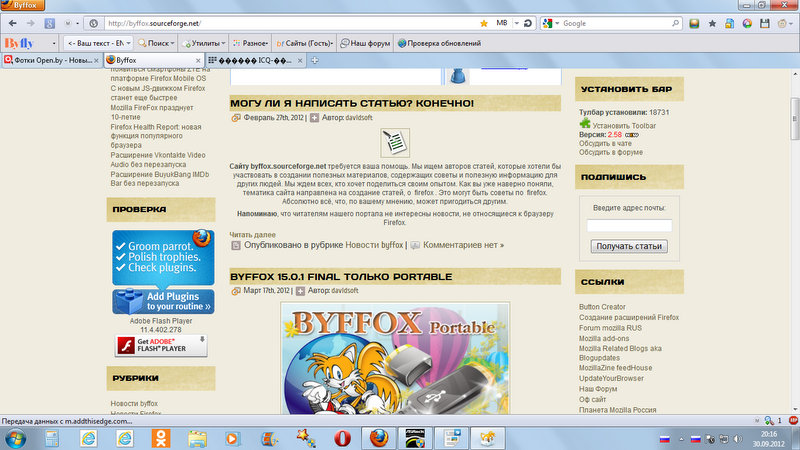Switch to the ICQ tab
The height and width of the screenshot is (450, 800).
[x=250, y=60]
